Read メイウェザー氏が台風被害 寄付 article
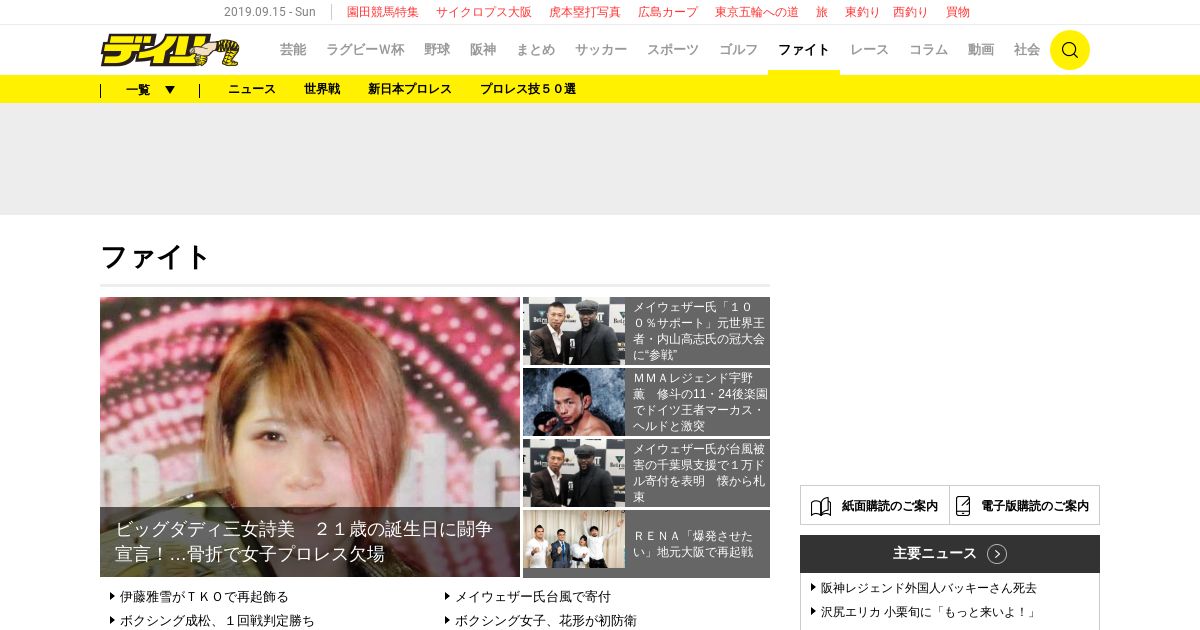This screenshot has width=1200, height=630. tap(699, 473)
